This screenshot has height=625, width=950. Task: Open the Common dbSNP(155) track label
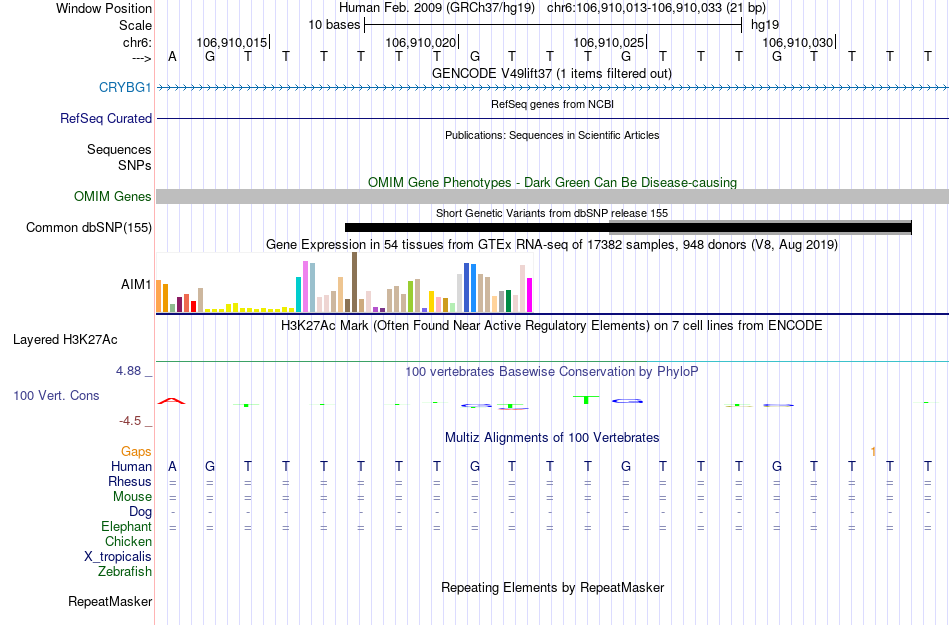[x=88, y=227]
